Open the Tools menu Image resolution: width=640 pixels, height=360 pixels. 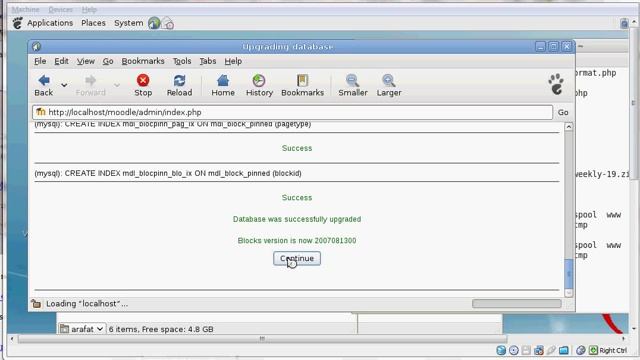182,61
